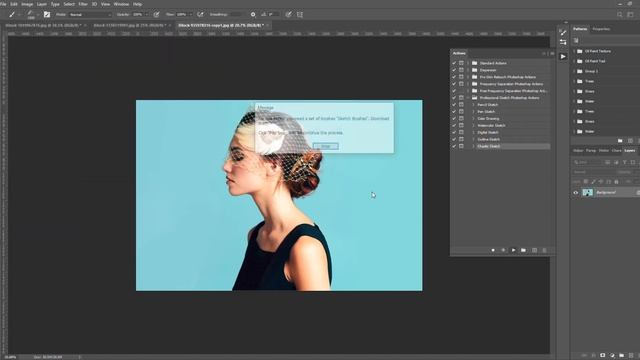Expand the Group 1 pattern folder
The image size is (640, 360).
click(x=574, y=71)
